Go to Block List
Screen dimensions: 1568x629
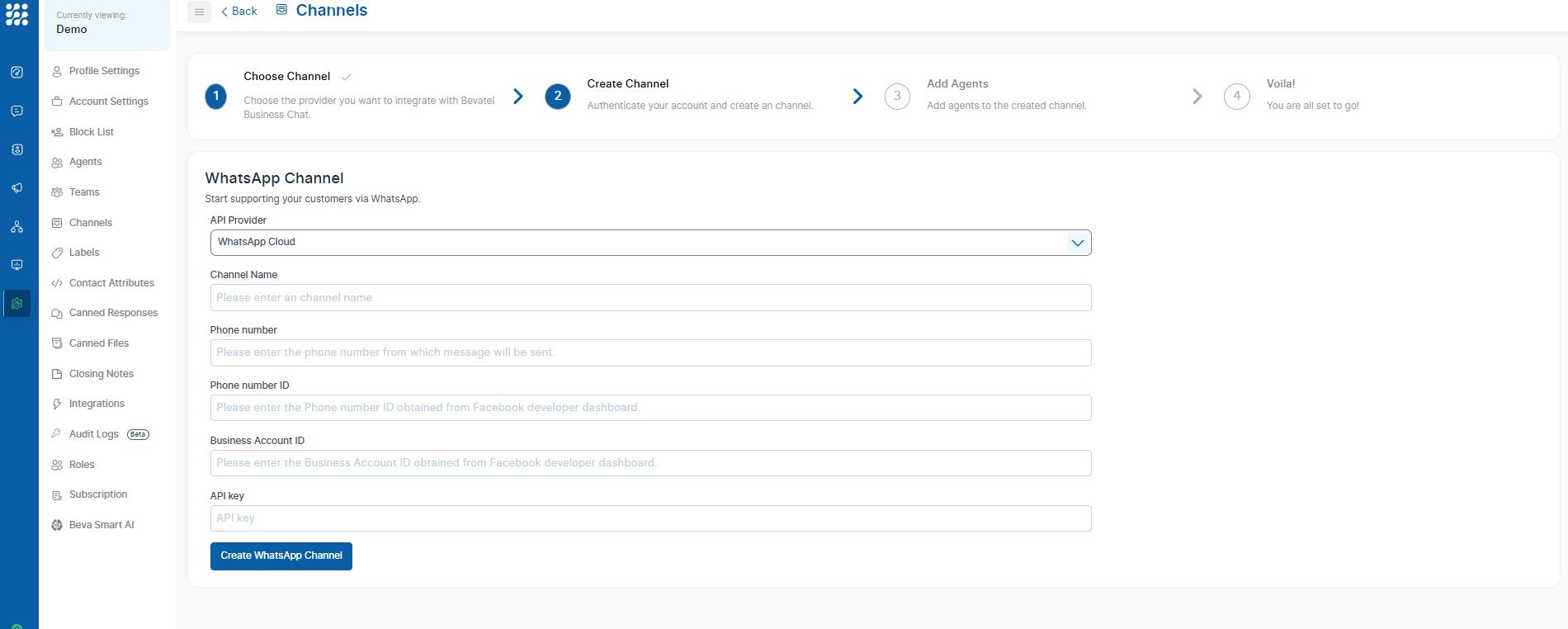(x=92, y=132)
